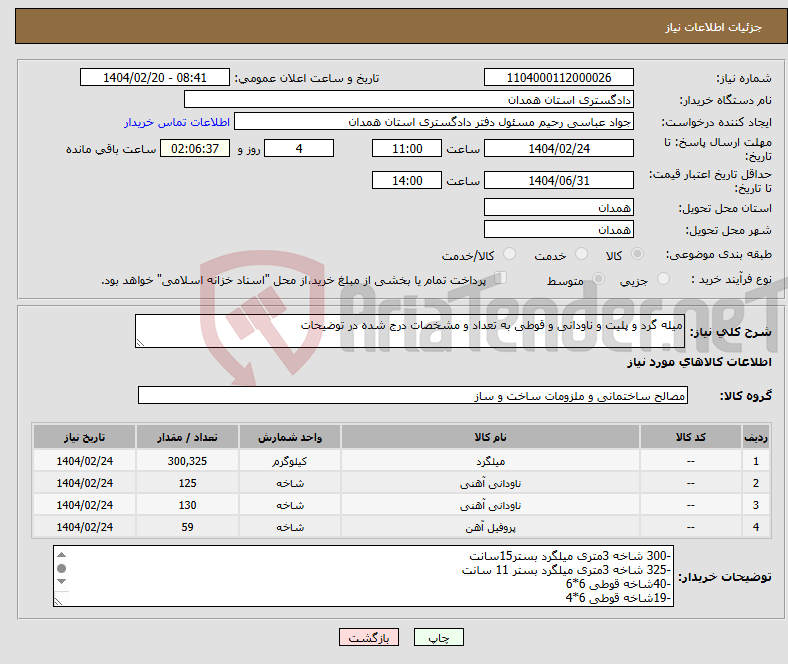
Task: Click the پروفیل آهن item name cell
Action: [490, 527]
